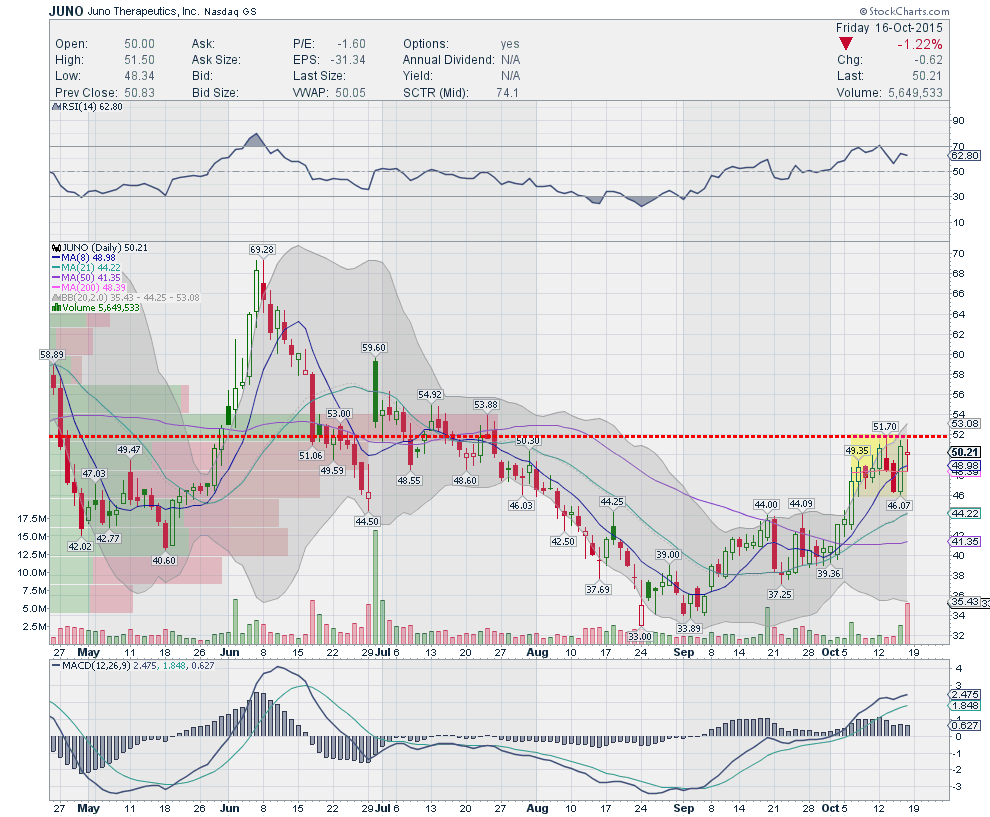The image size is (990, 817).
Task: Click the 51.70 October high label
Action: (885, 427)
